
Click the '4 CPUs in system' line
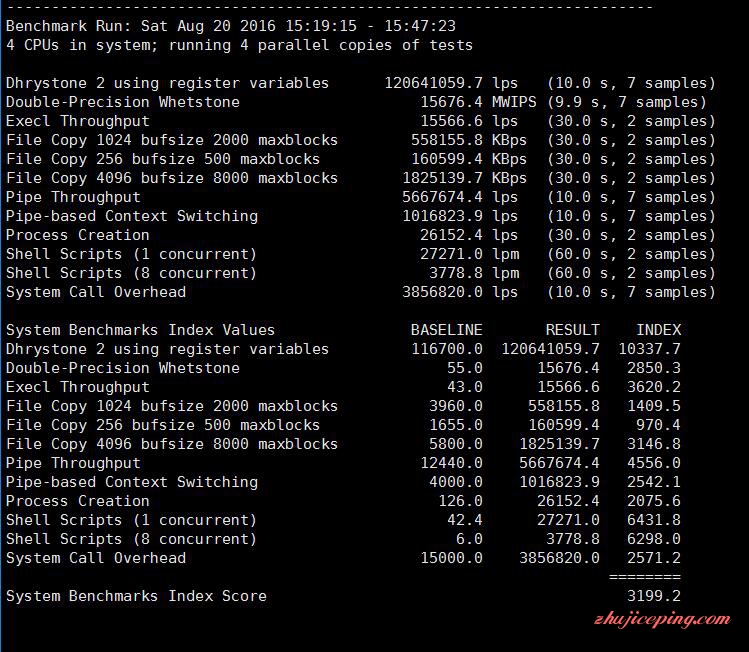click(x=239, y=45)
